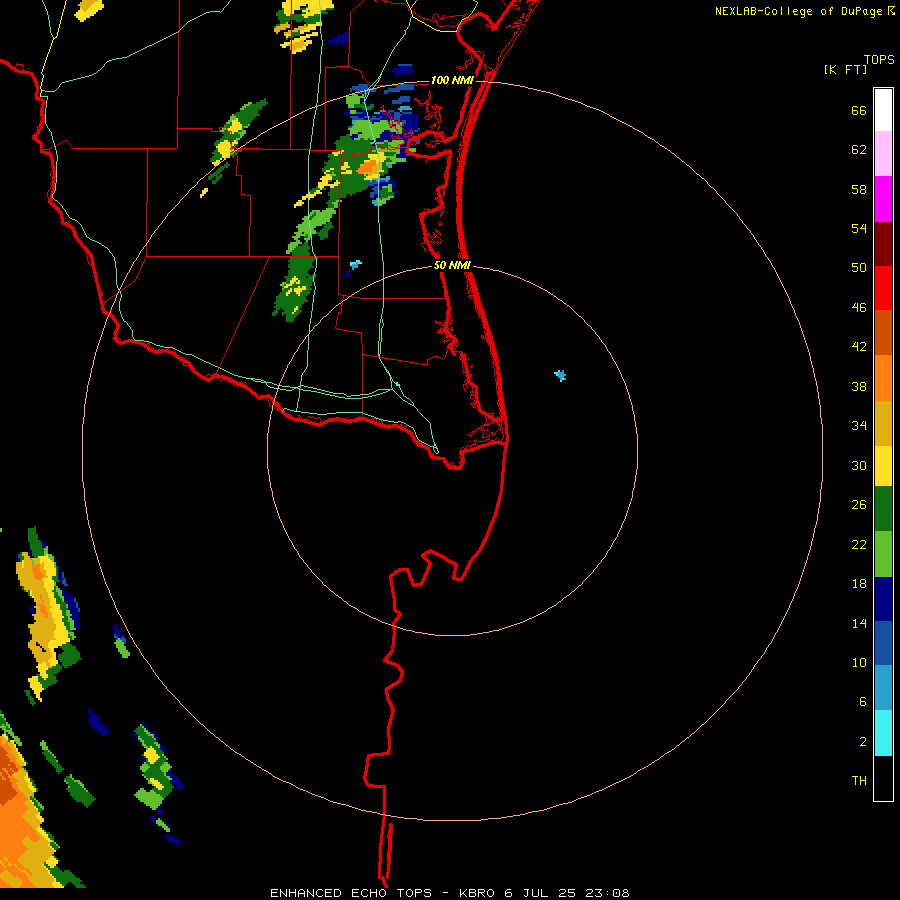Click the 'TOPS' legend title
Viewport: 900px width, 900px height.
click(x=879, y=59)
